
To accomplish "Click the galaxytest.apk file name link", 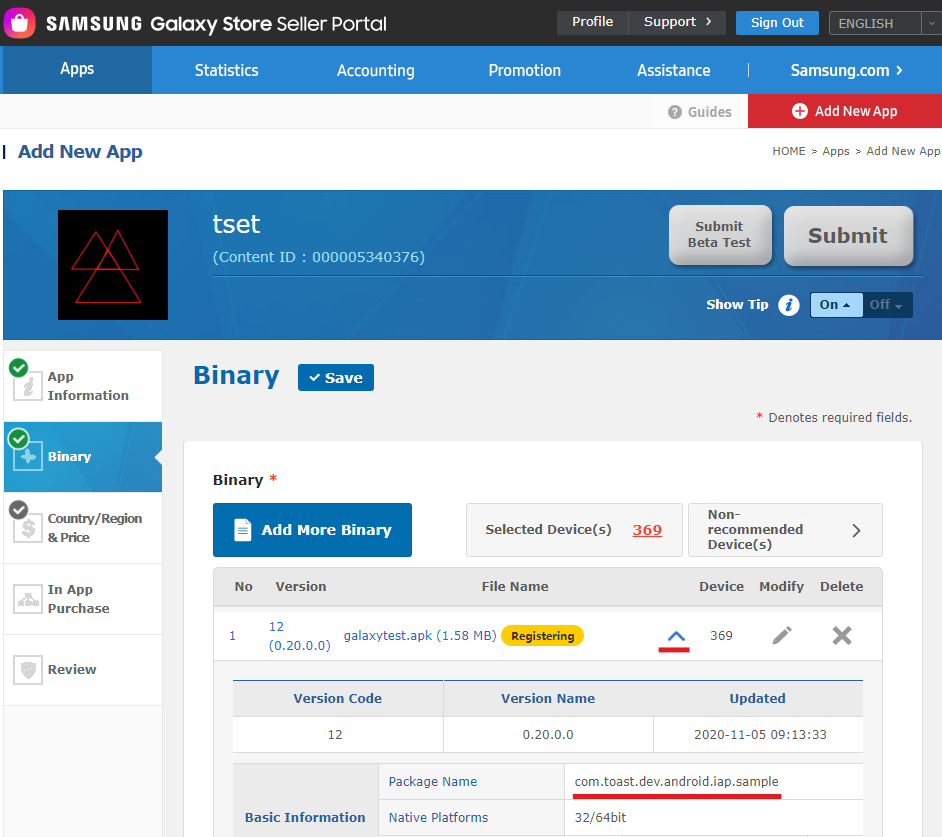I will [420, 636].
